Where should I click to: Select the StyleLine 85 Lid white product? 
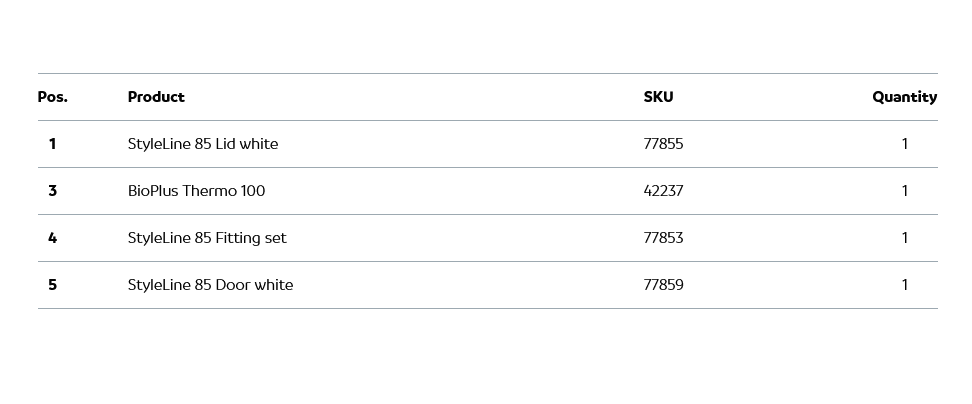pyautogui.click(x=203, y=144)
